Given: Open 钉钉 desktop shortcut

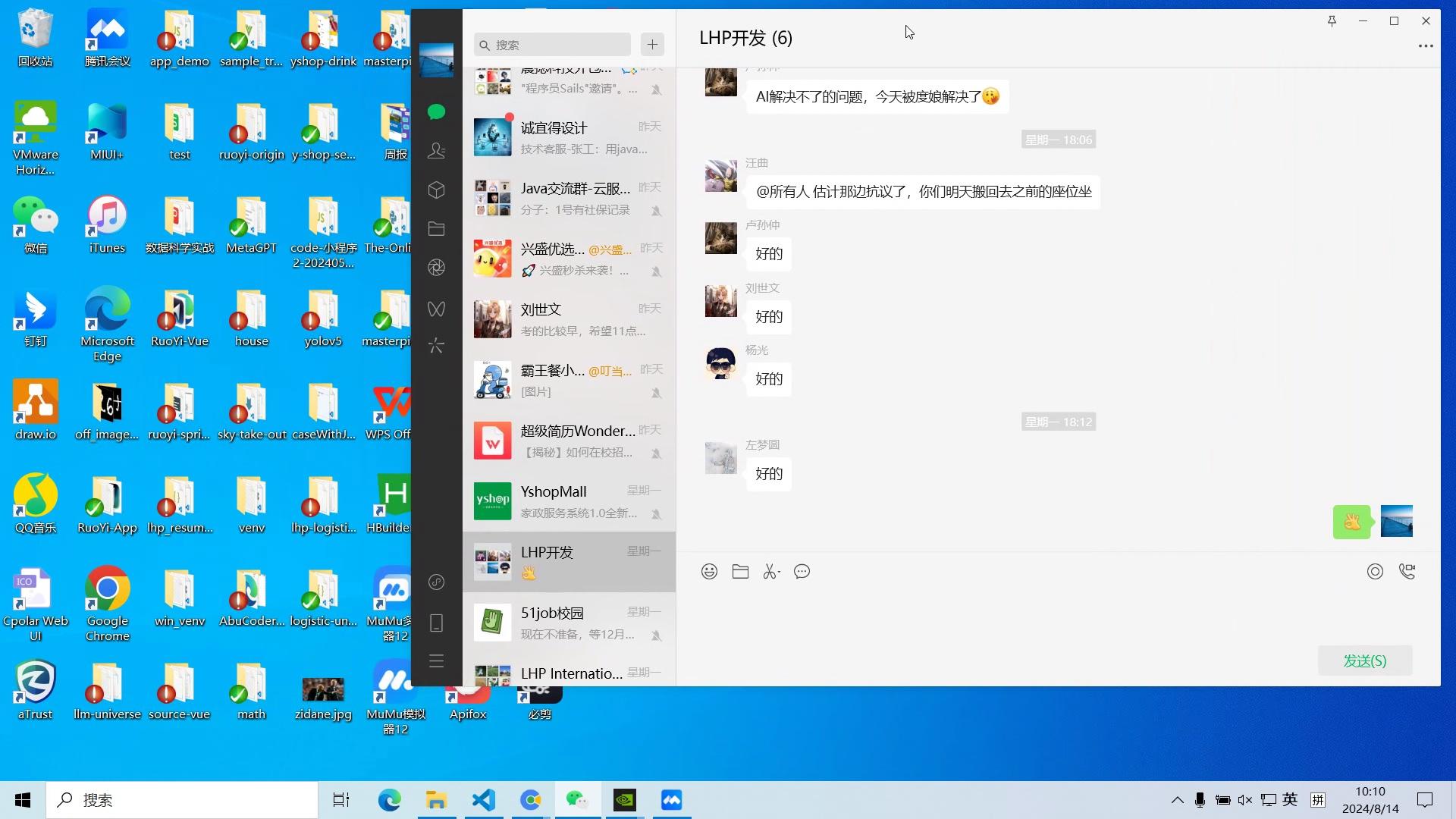Looking at the screenshot, I should [35, 318].
